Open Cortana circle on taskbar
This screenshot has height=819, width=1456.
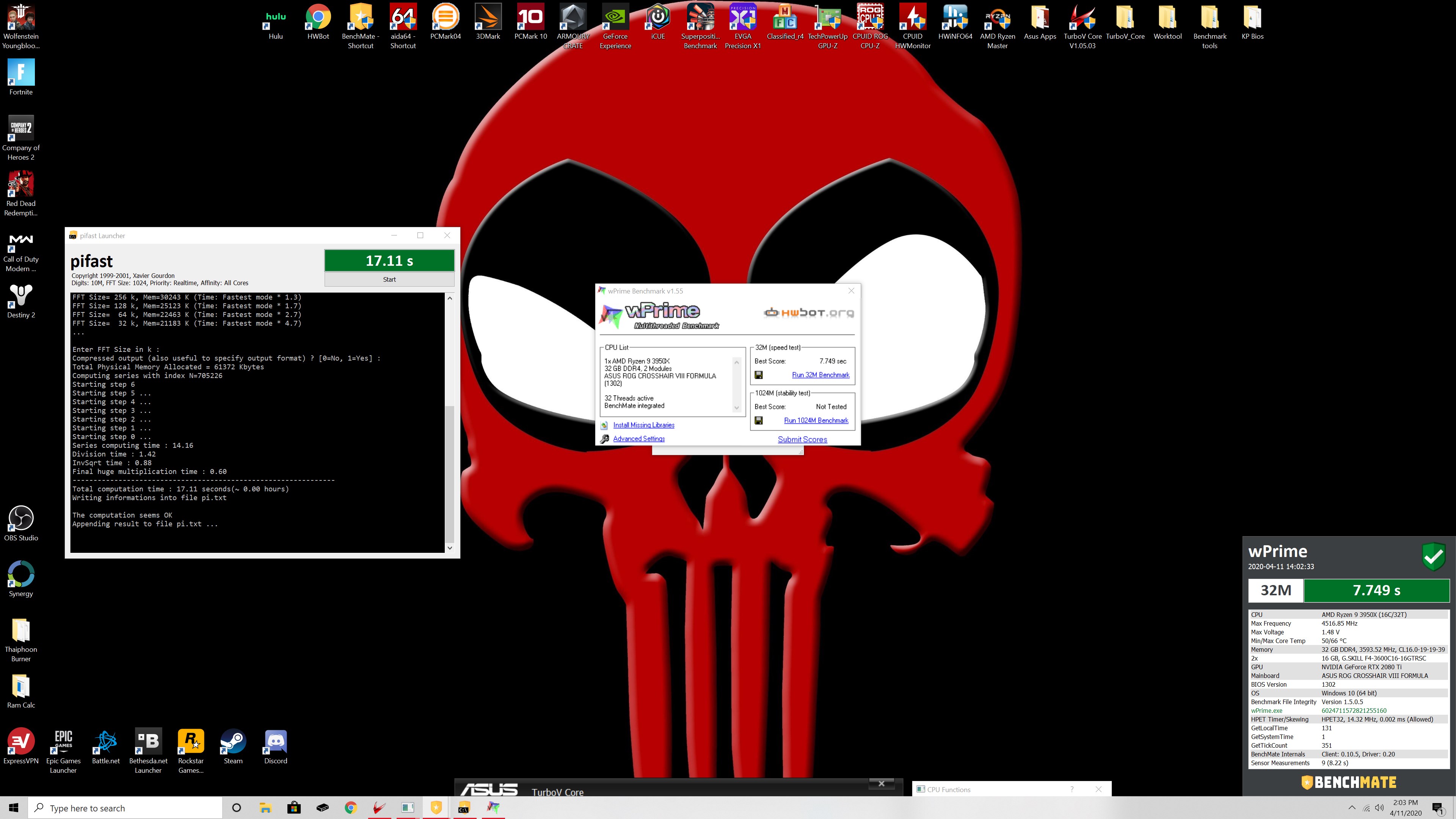[236, 808]
